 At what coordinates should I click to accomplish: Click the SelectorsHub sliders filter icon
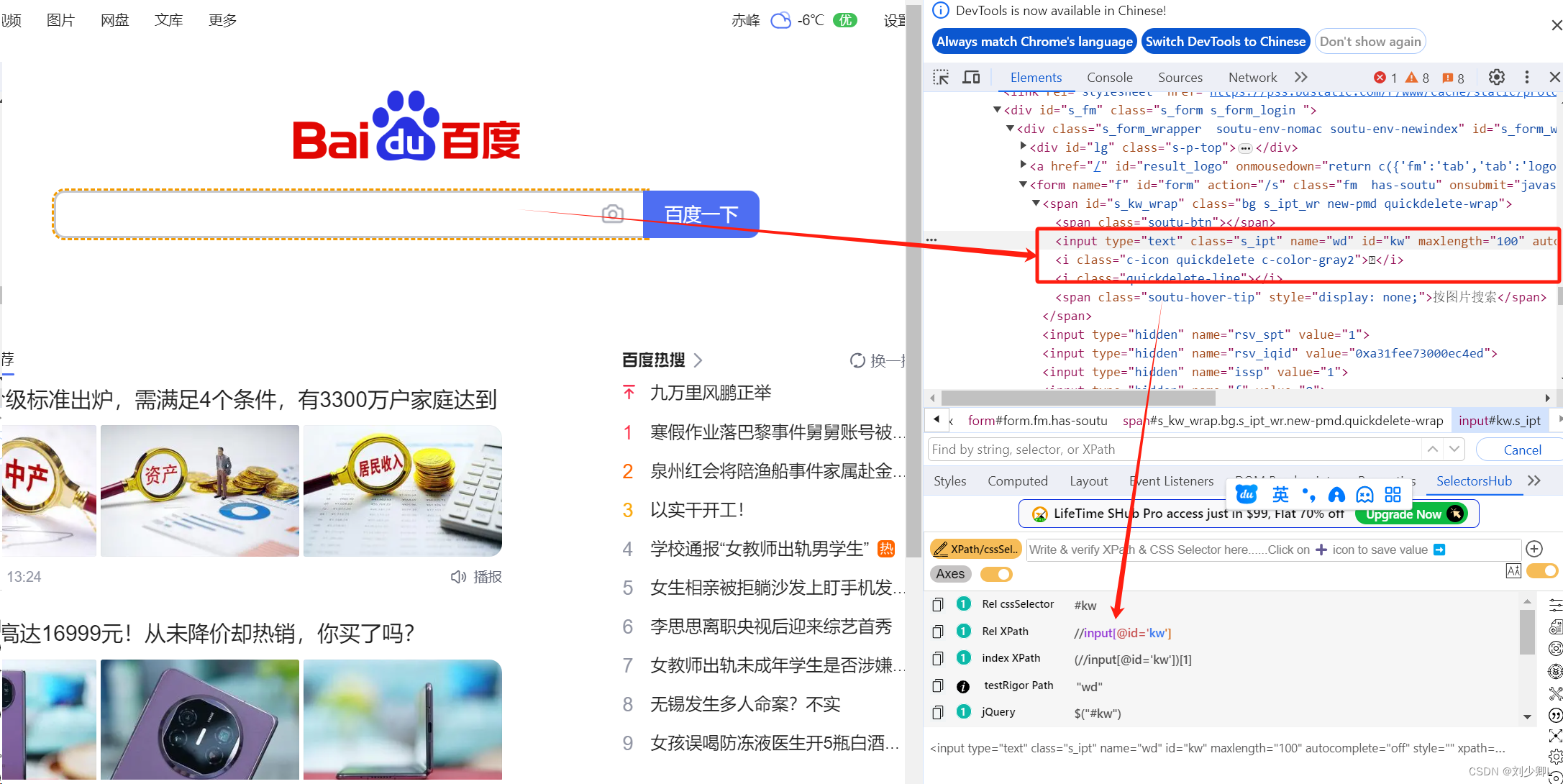point(1555,605)
